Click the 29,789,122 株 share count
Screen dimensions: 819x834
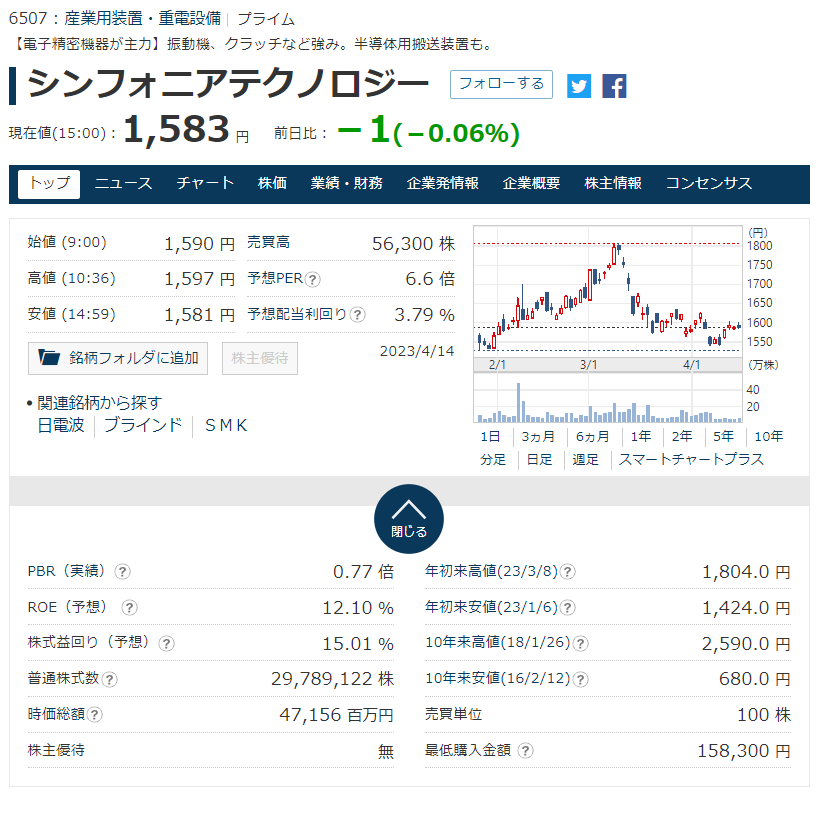point(332,680)
